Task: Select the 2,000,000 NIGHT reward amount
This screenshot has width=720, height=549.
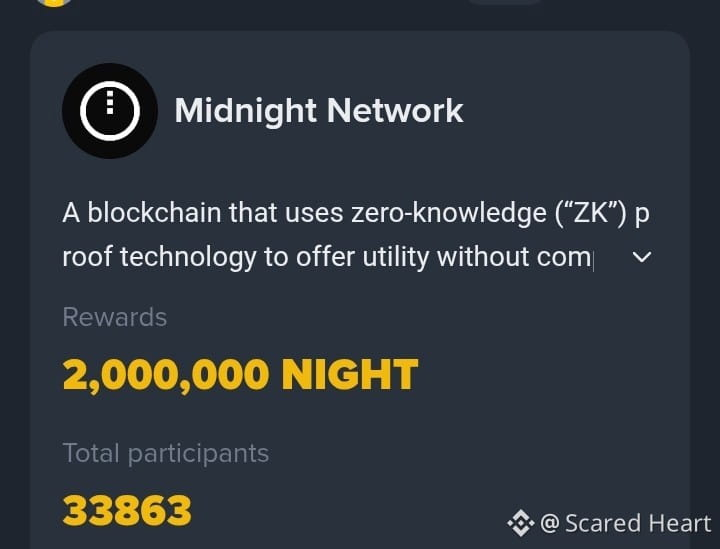Action: (241, 375)
